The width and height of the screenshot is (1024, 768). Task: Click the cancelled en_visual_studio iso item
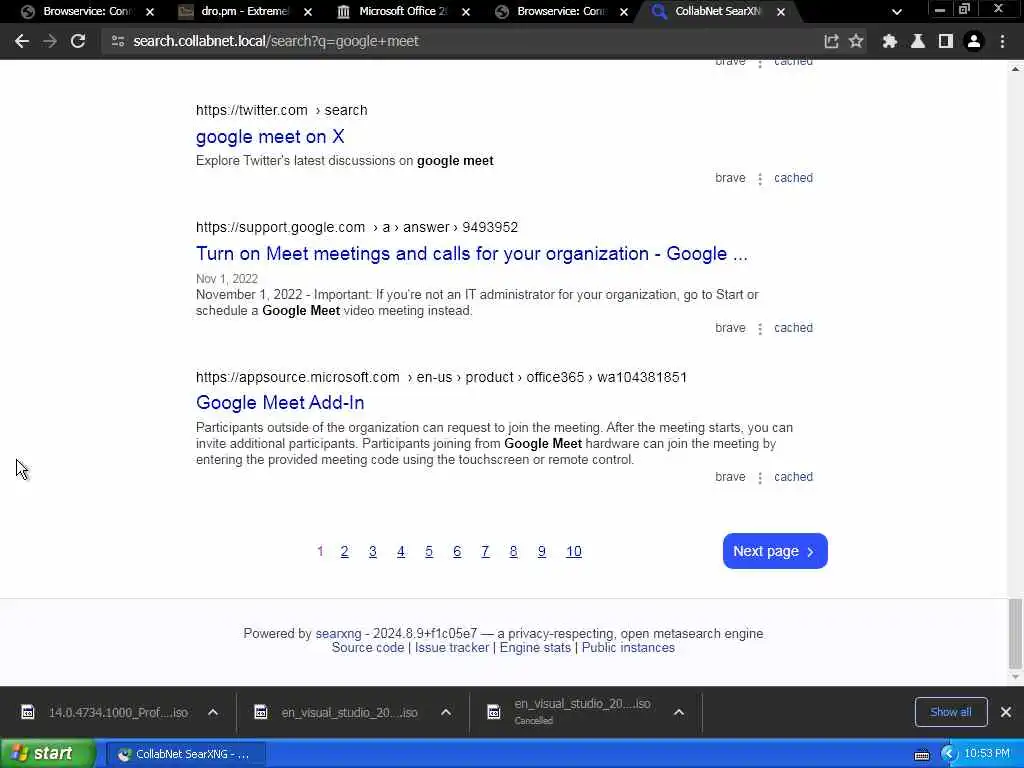click(x=584, y=712)
